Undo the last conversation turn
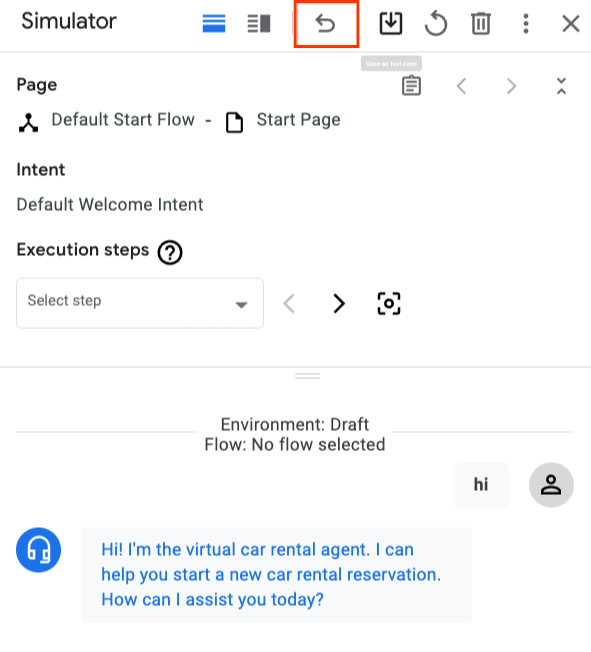 click(x=325, y=23)
